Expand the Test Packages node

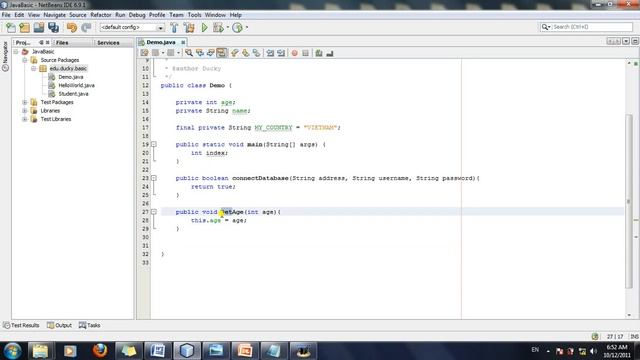coord(25,102)
